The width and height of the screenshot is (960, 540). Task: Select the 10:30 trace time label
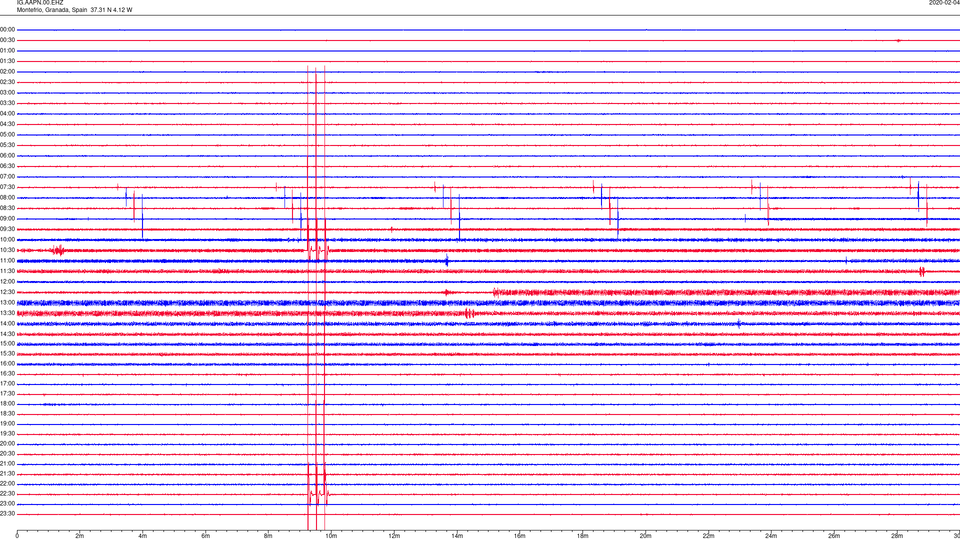[x=8, y=250]
